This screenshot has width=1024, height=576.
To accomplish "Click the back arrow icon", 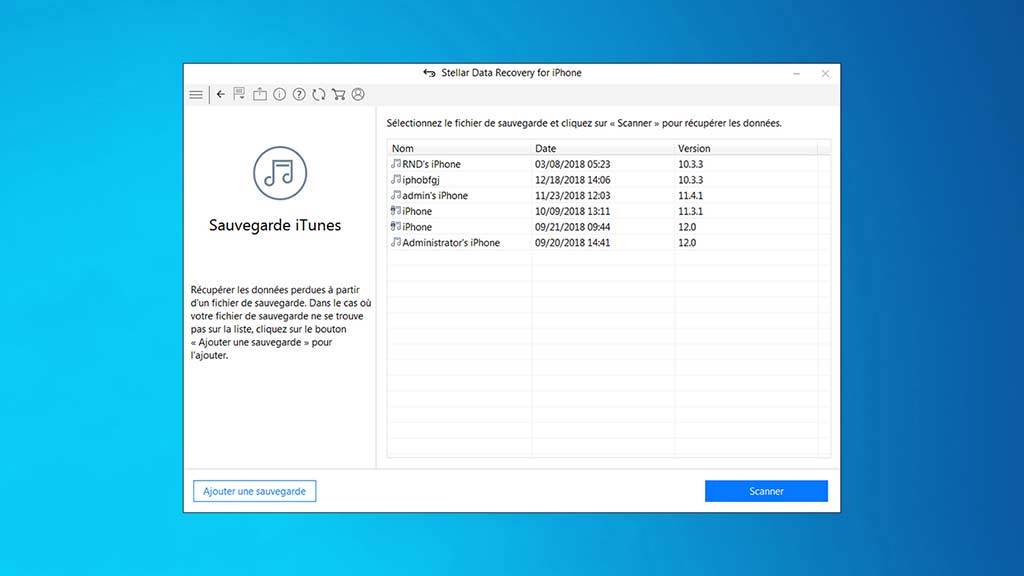I will tap(221, 95).
